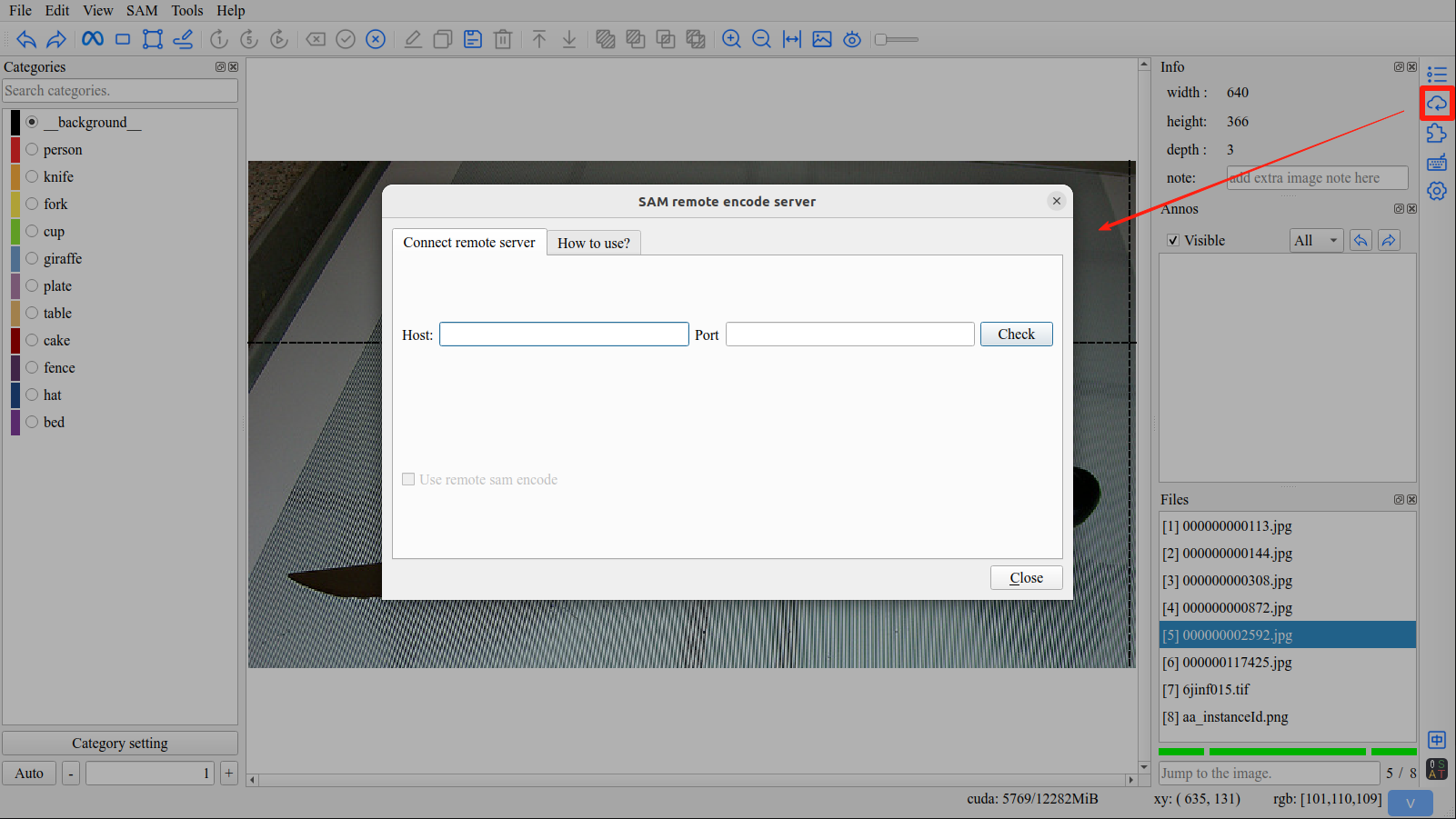Open the View menu
The width and height of the screenshot is (1456, 819).
(98, 11)
